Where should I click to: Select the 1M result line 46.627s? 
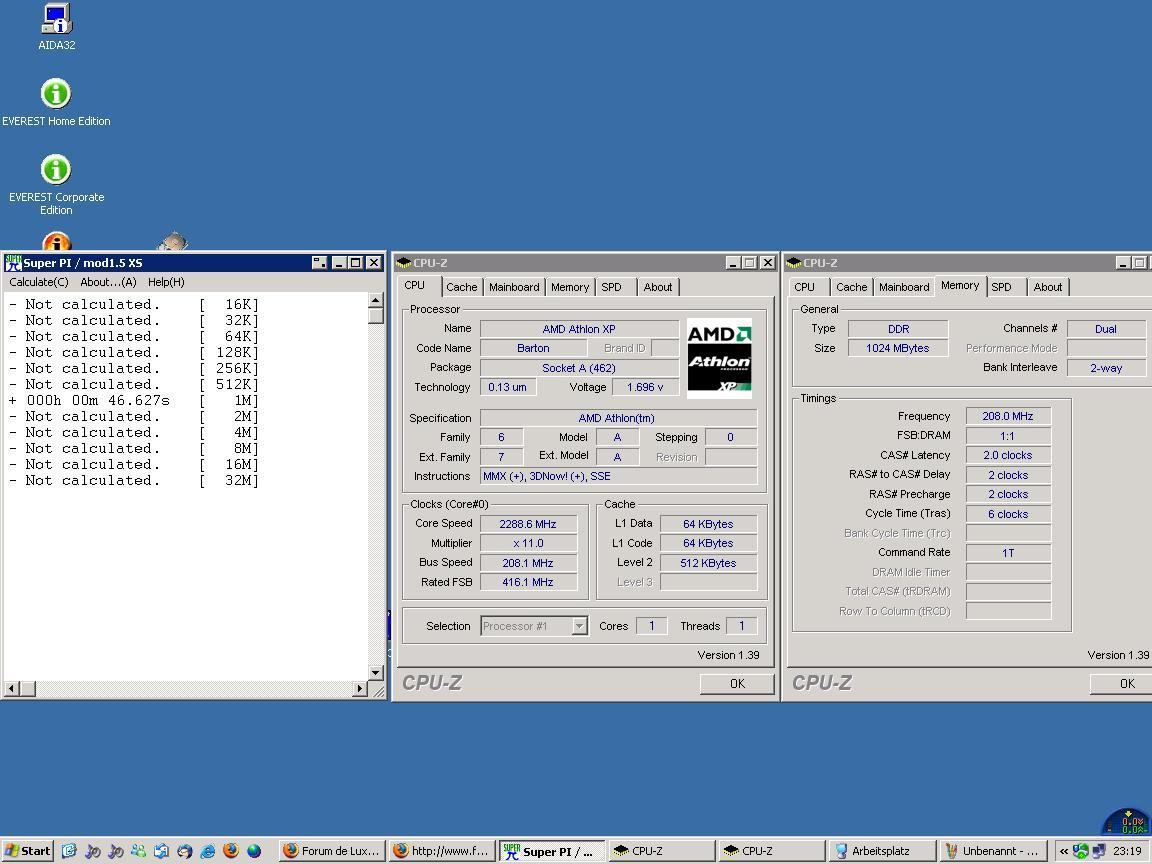[x=134, y=400]
